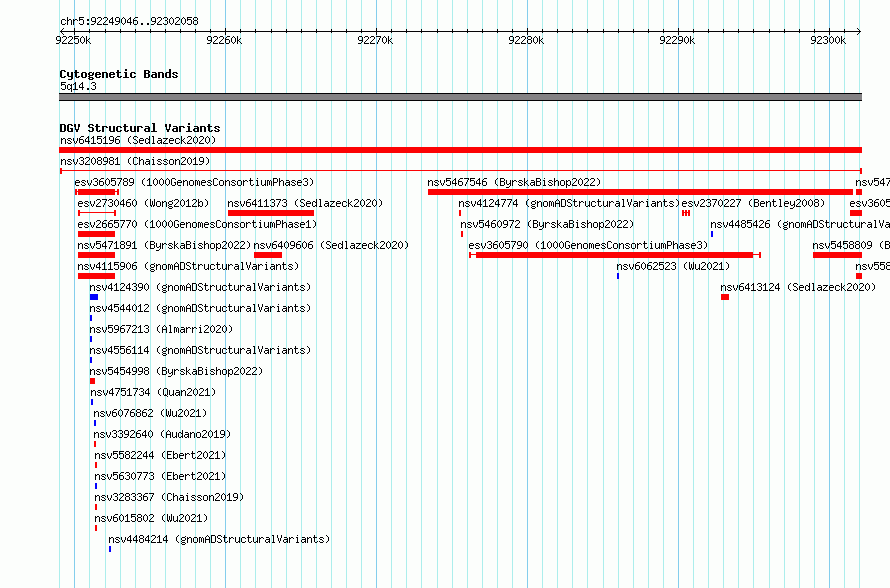890x588 pixels.
Task: Select nsv4484214 (gnomADStructuralVariants) label
Action: click(x=219, y=539)
